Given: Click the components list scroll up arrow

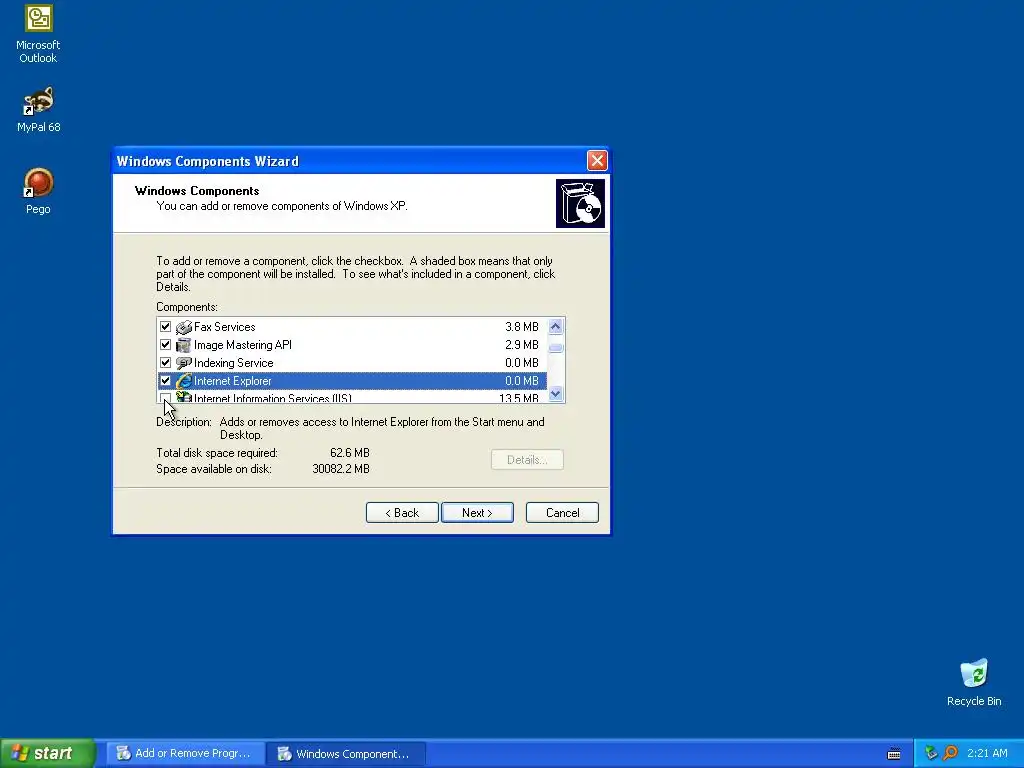Looking at the screenshot, I should tap(556, 326).
